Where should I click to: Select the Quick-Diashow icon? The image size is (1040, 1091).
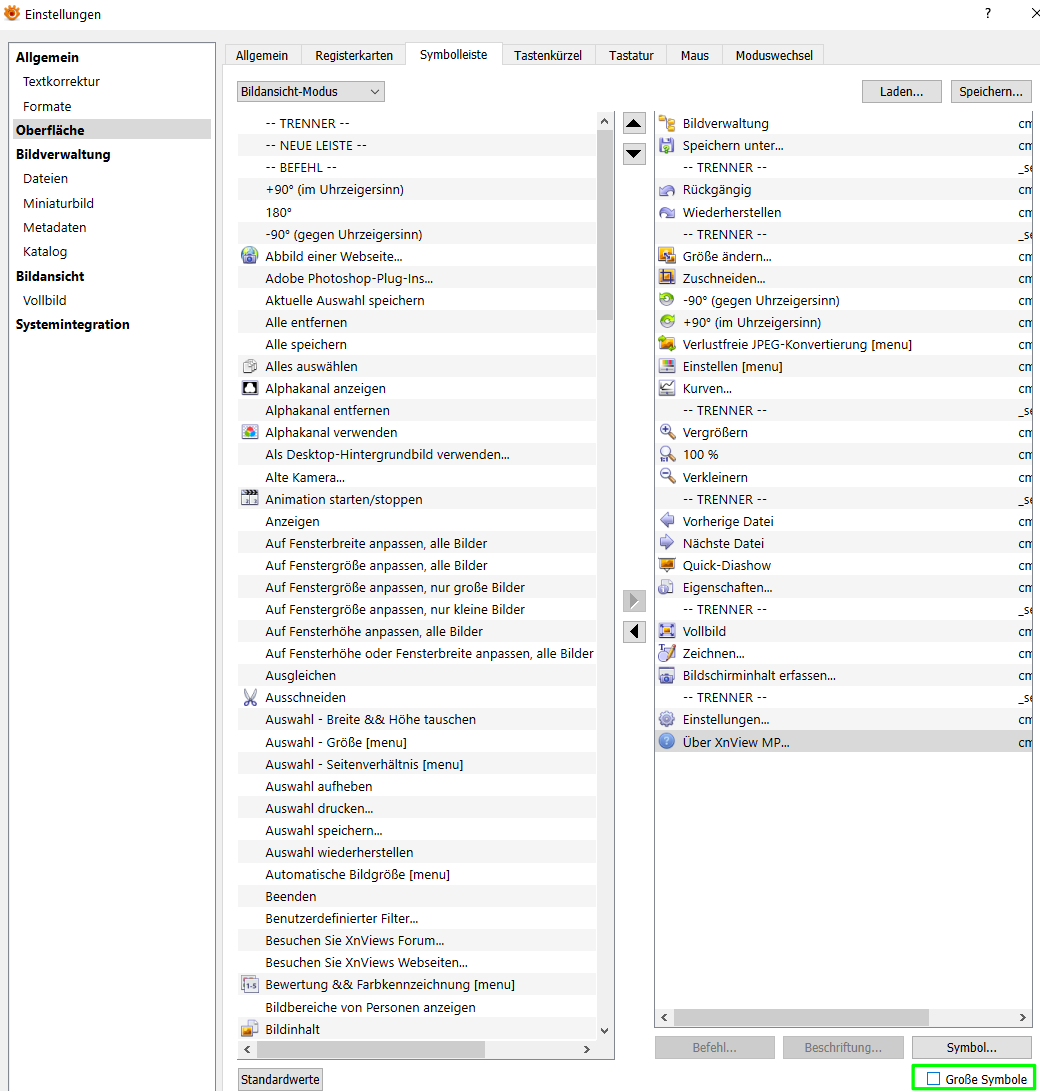pyautogui.click(x=667, y=565)
